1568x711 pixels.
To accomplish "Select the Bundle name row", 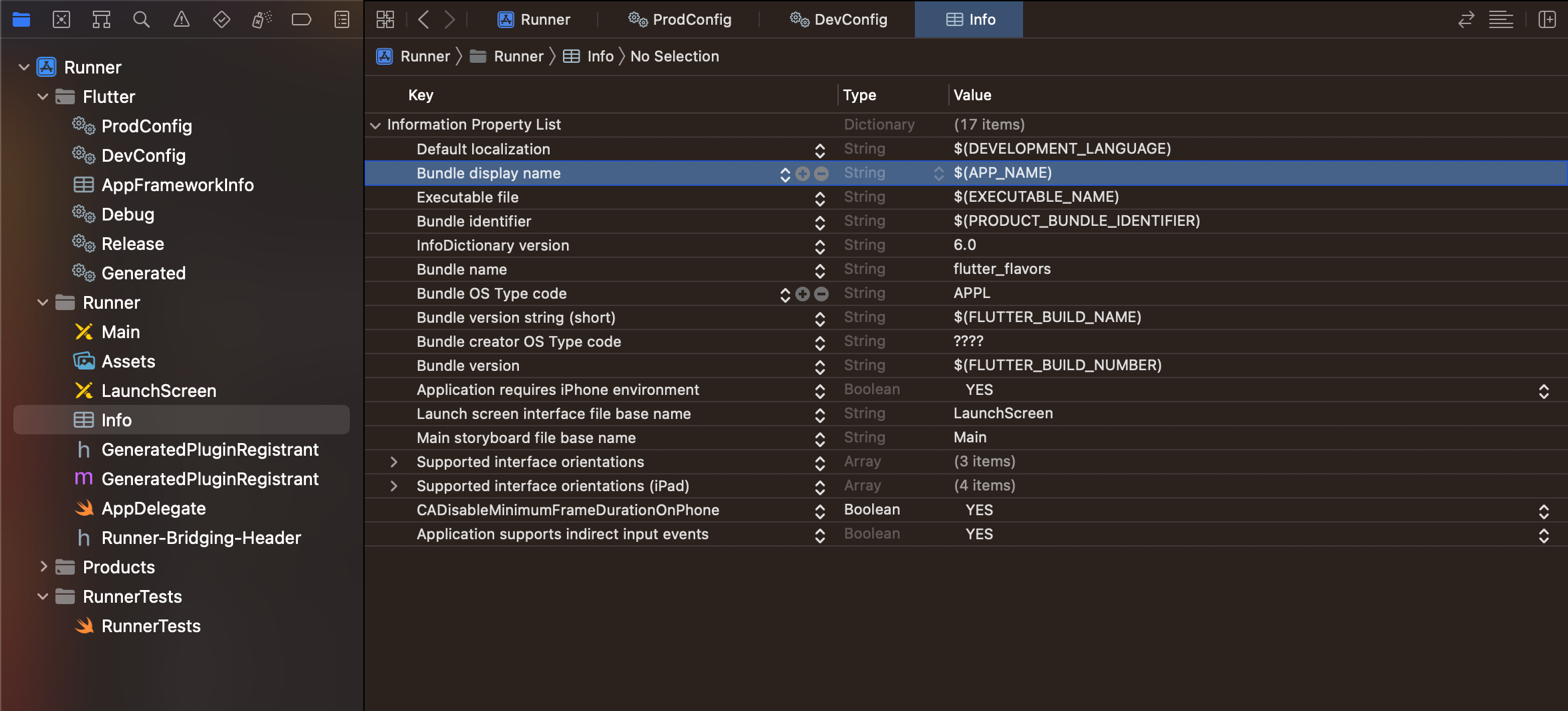I will (x=966, y=269).
